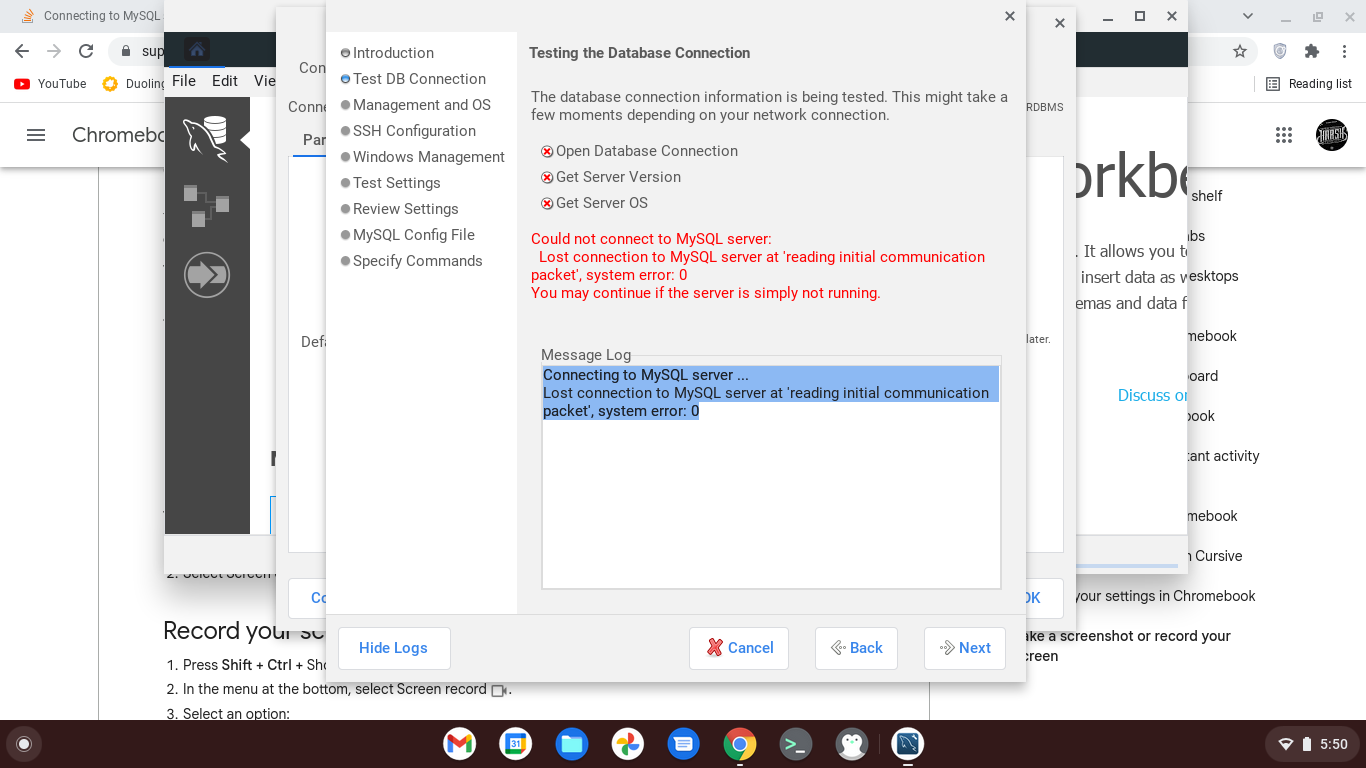Open the Linux Terminal on the shelf
Viewport: 1366px width, 768px height.
(x=795, y=744)
